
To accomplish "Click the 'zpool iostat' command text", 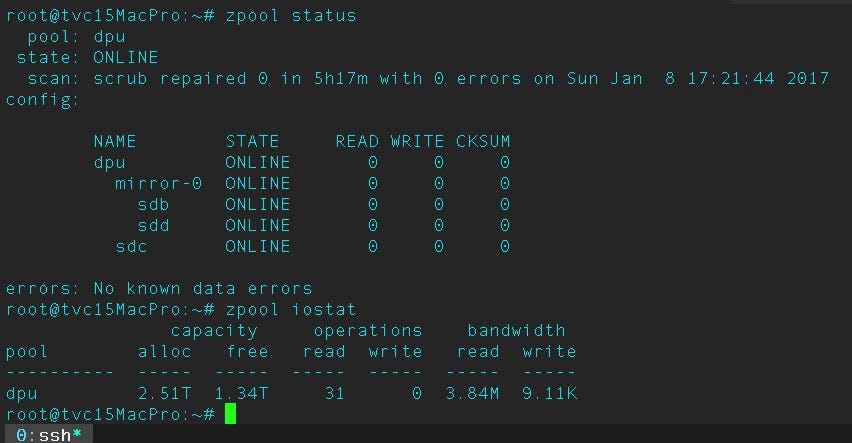I will [x=291, y=309].
